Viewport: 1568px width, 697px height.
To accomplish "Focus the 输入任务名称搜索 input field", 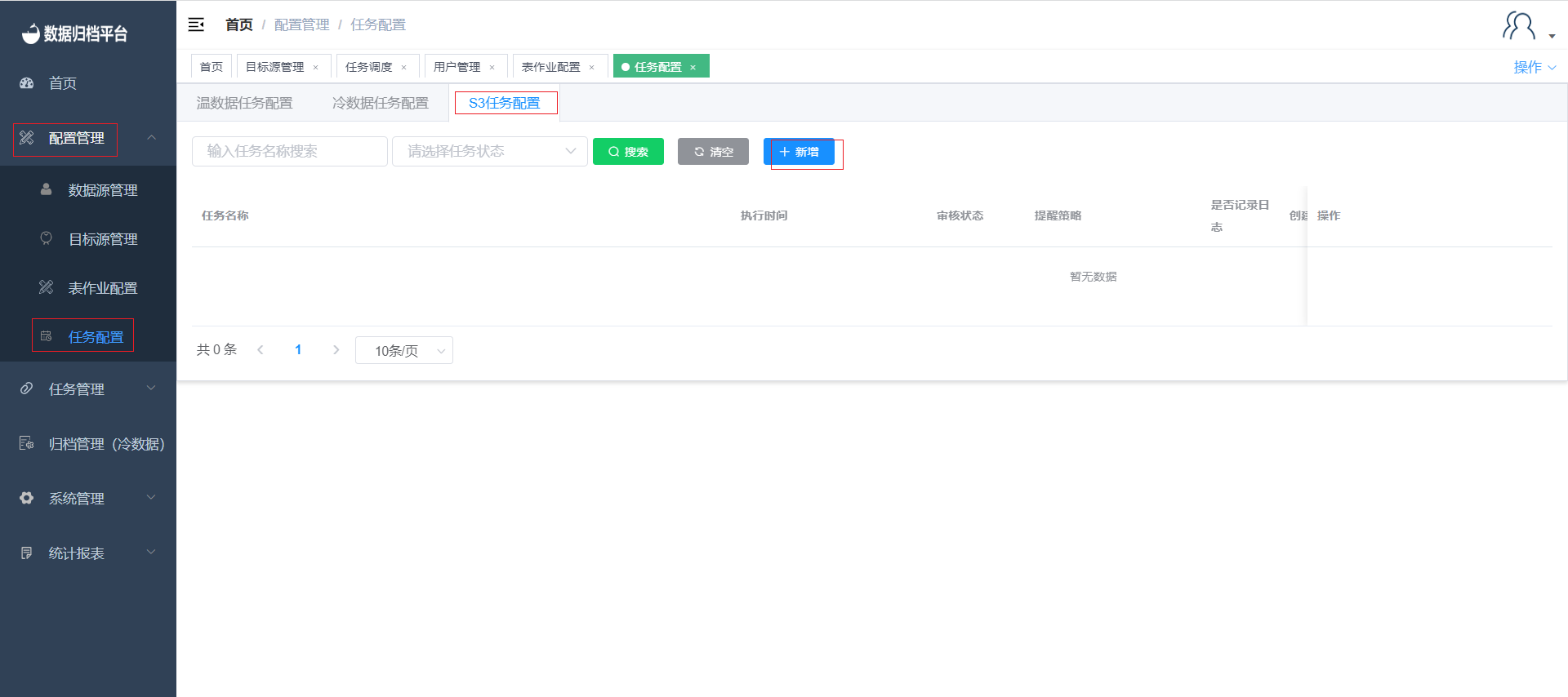I will coord(290,151).
